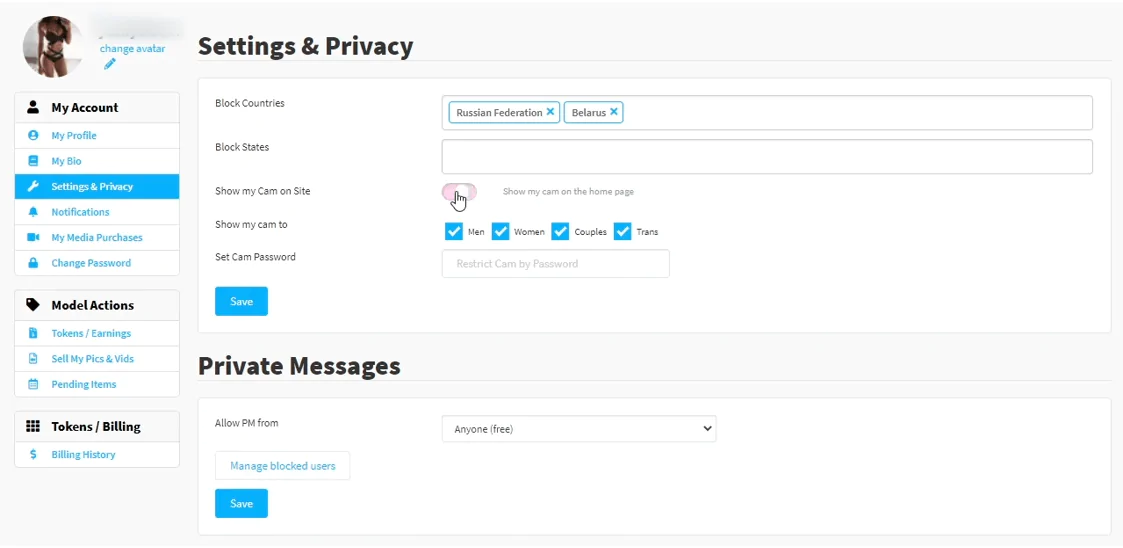Click the Restrict Cam by Password field

556,264
